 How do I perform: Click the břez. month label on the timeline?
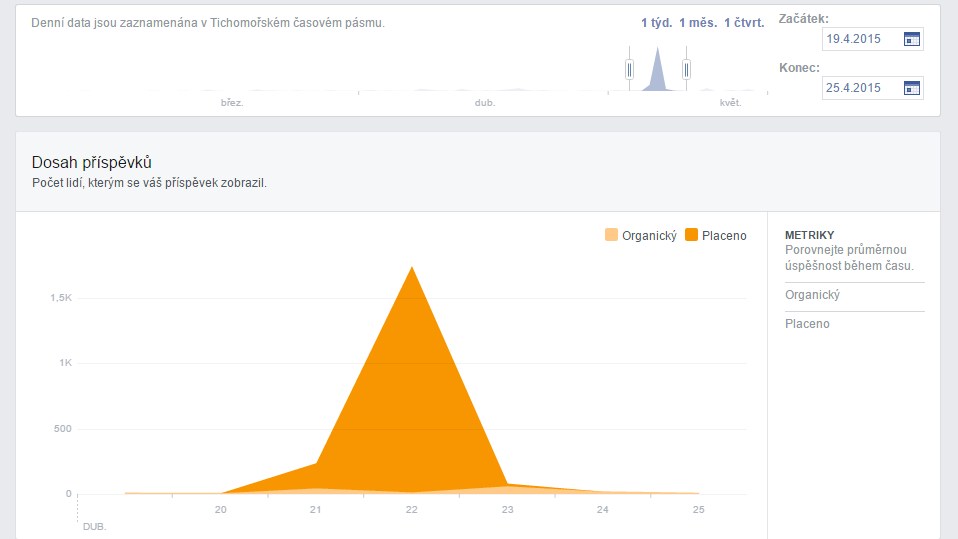[x=232, y=103]
